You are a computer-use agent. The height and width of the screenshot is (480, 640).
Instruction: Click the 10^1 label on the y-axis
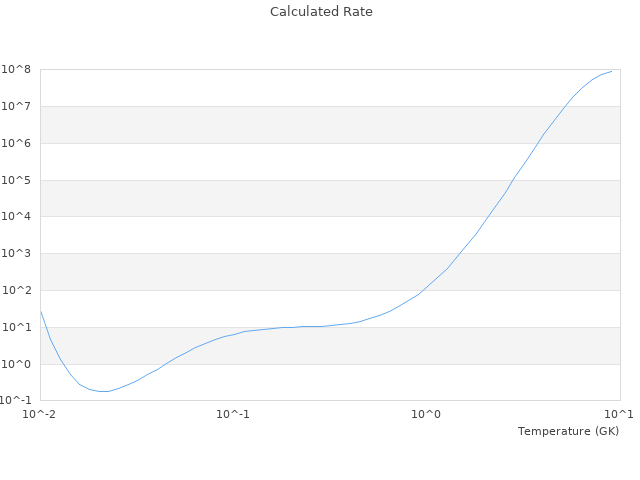(x=17, y=328)
